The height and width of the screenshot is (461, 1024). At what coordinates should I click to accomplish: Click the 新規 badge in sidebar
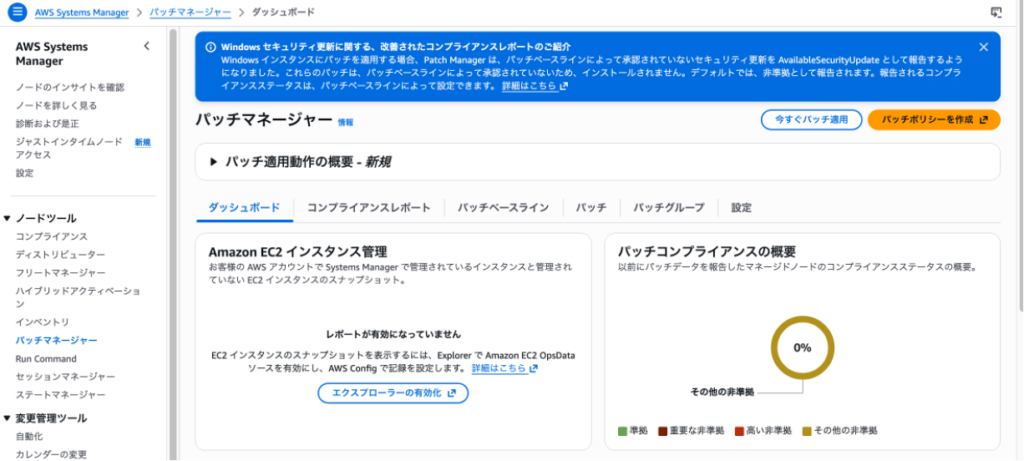[x=142, y=142]
